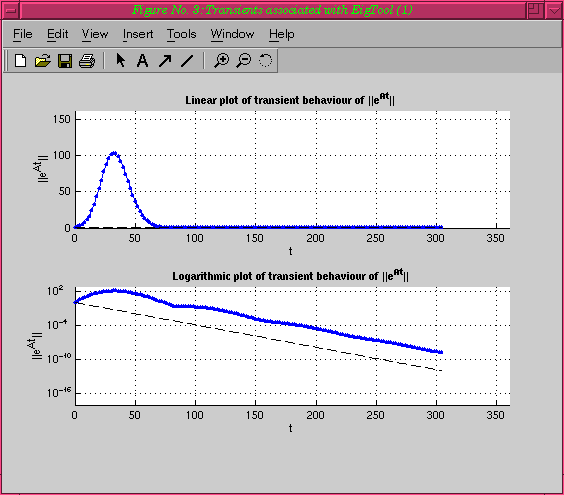Click the Print toolbar icon

point(87,60)
